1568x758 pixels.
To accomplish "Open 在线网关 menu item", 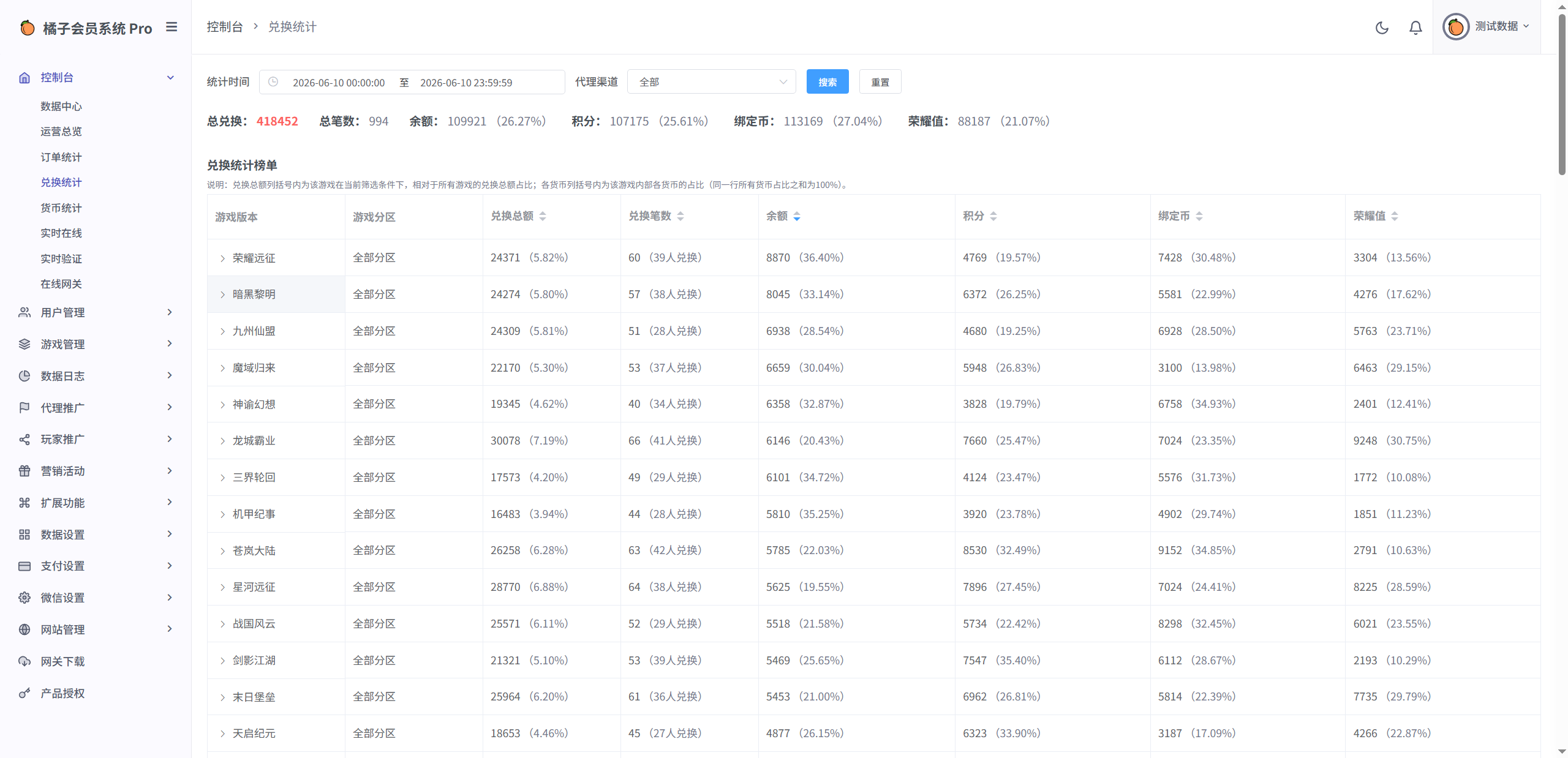I will pyautogui.click(x=61, y=284).
